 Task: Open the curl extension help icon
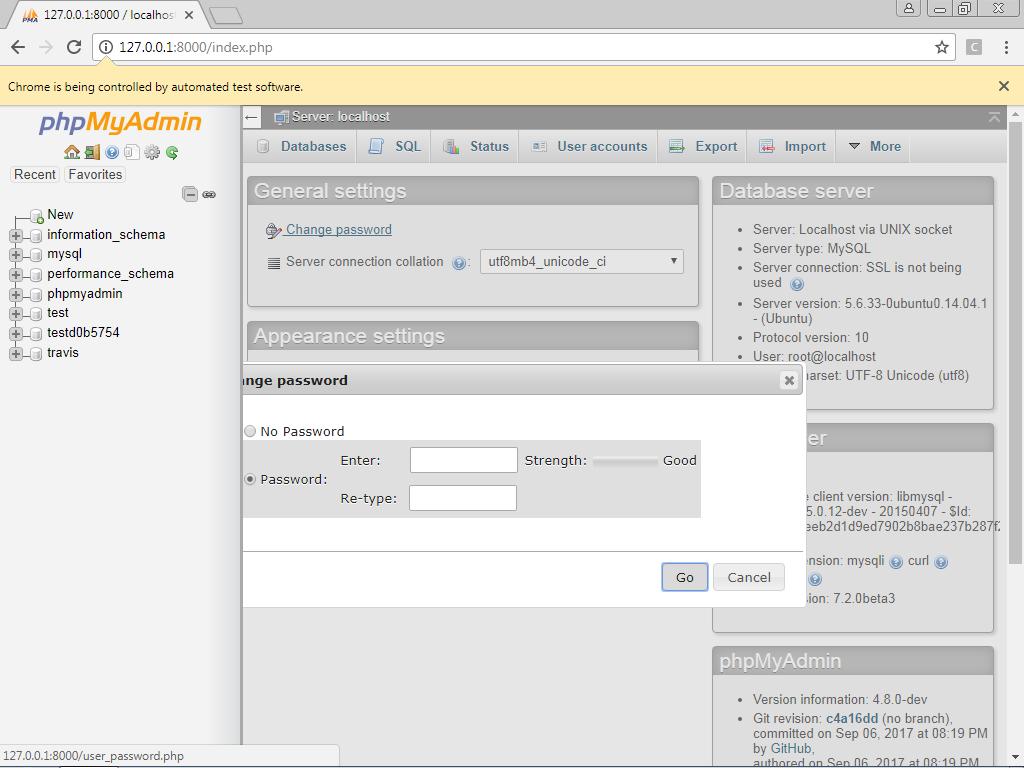[x=940, y=562]
